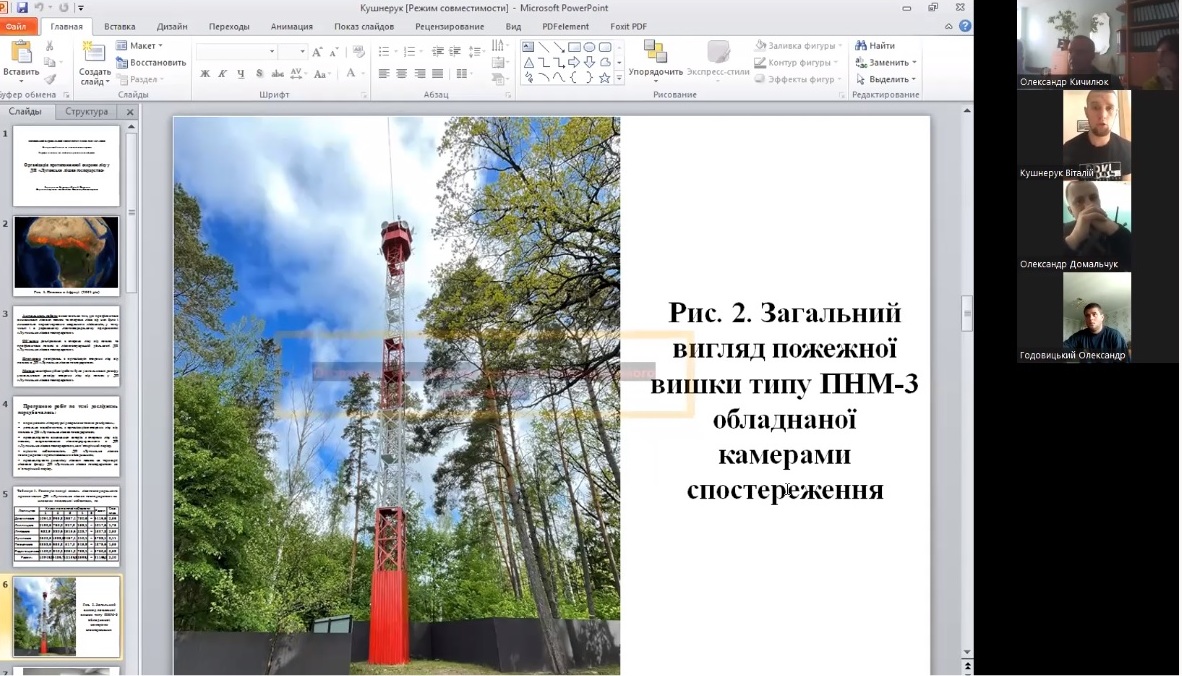Toggle bold formatting (Ж)

pyautogui.click(x=205, y=74)
